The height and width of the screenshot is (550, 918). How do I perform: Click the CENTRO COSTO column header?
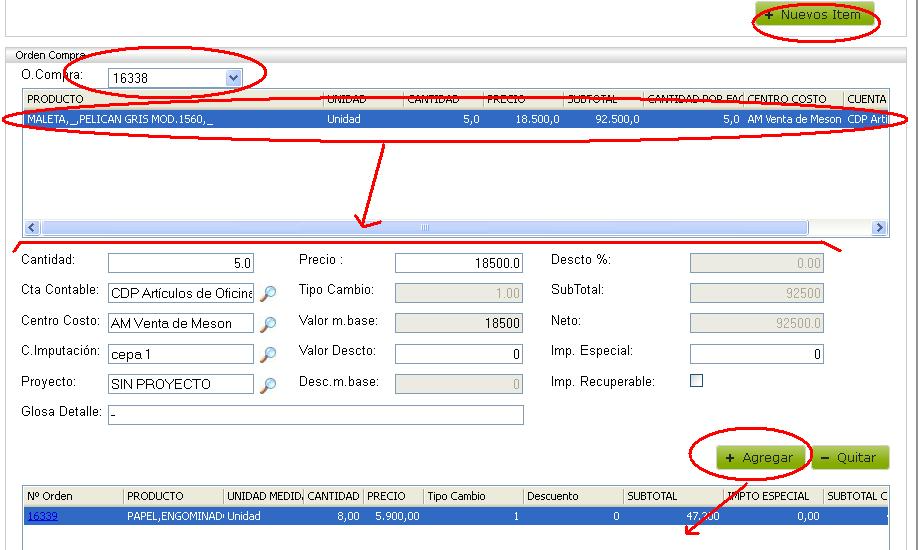793,99
